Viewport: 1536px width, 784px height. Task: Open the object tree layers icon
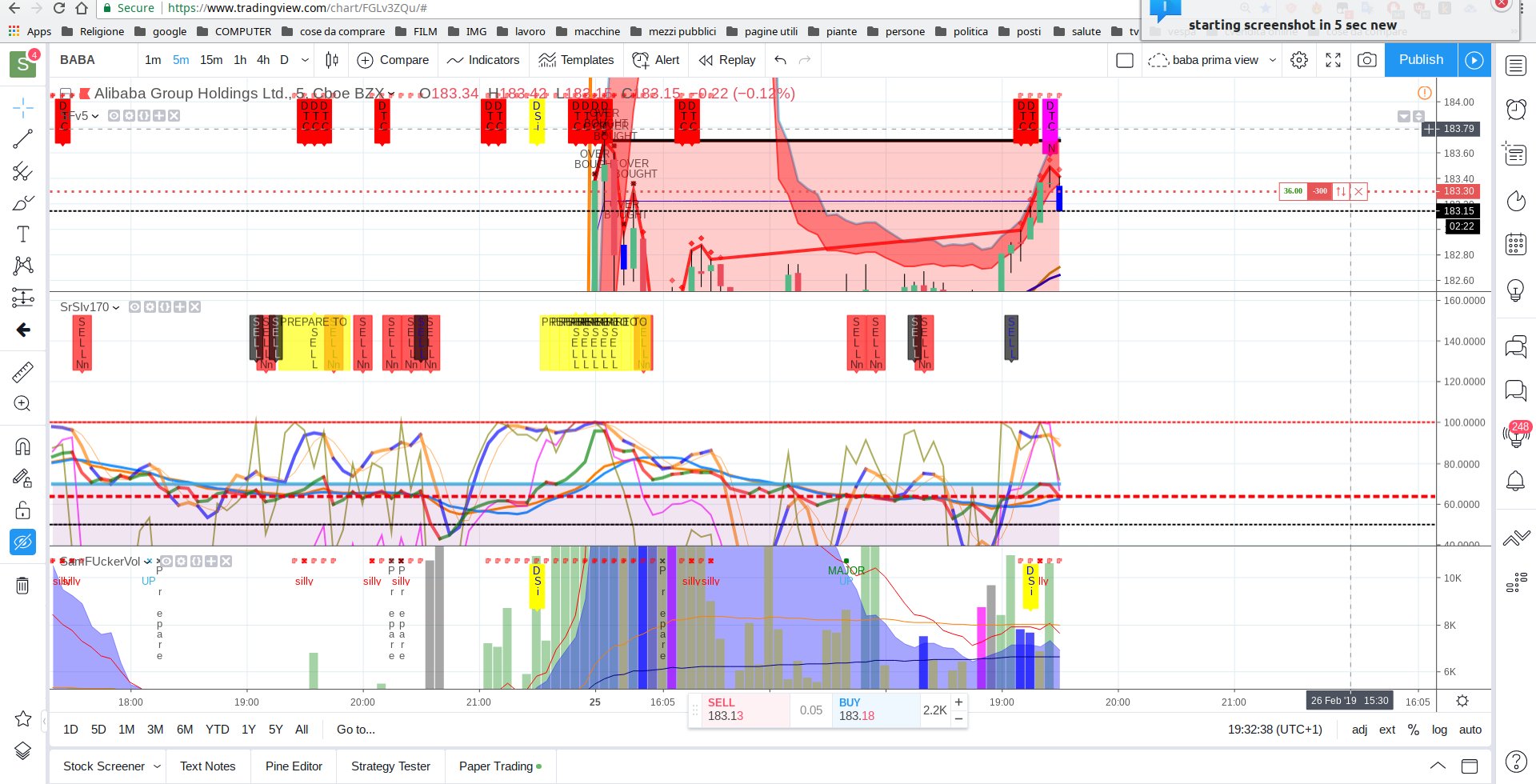23,750
